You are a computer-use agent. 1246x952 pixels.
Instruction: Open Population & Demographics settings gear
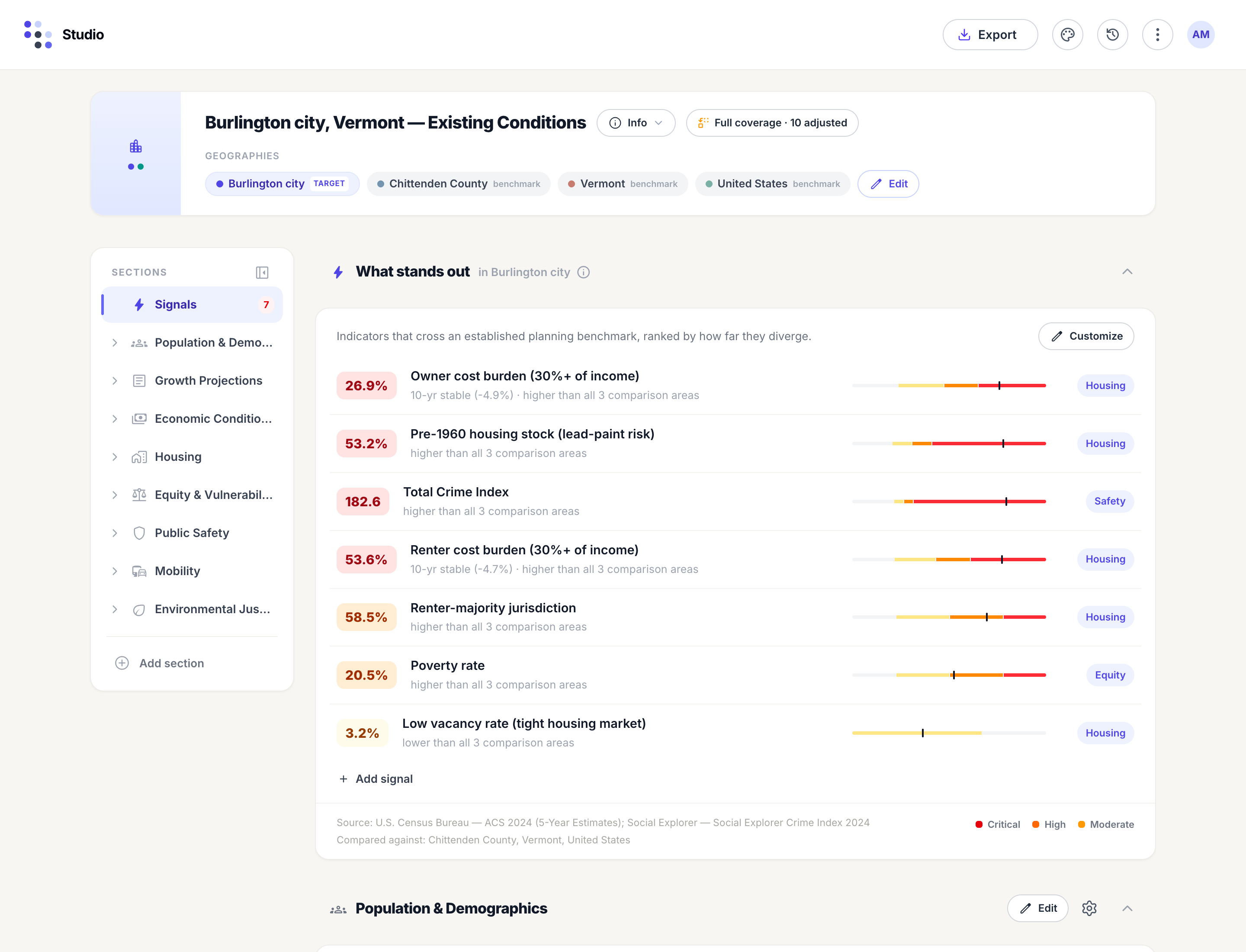(x=1089, y=908)
